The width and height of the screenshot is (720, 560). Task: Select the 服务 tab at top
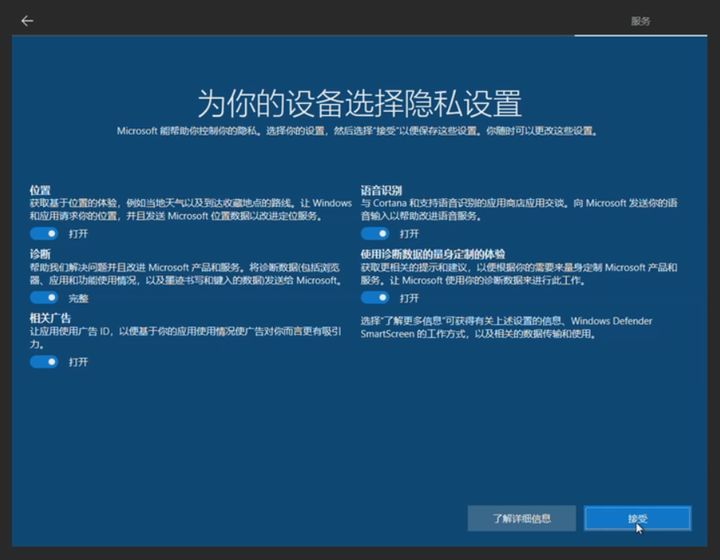coord(640,21)
